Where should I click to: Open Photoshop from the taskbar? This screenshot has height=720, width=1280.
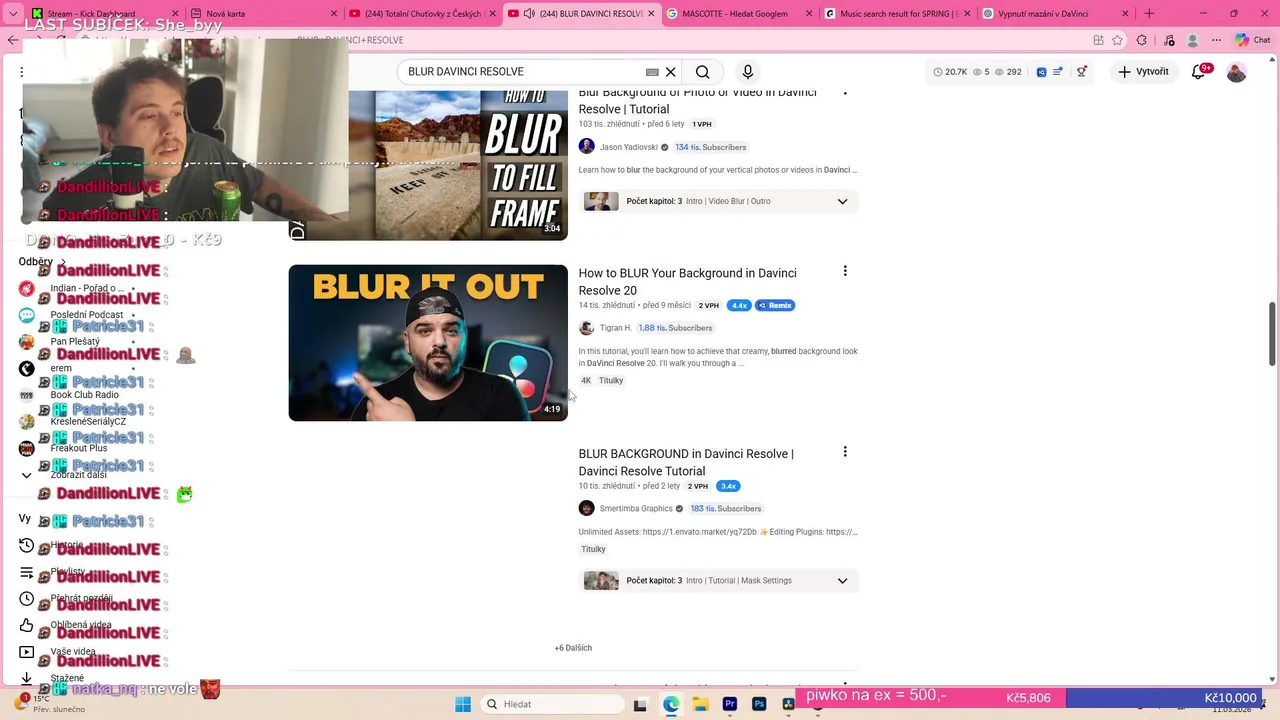click(x=759, y=704)
